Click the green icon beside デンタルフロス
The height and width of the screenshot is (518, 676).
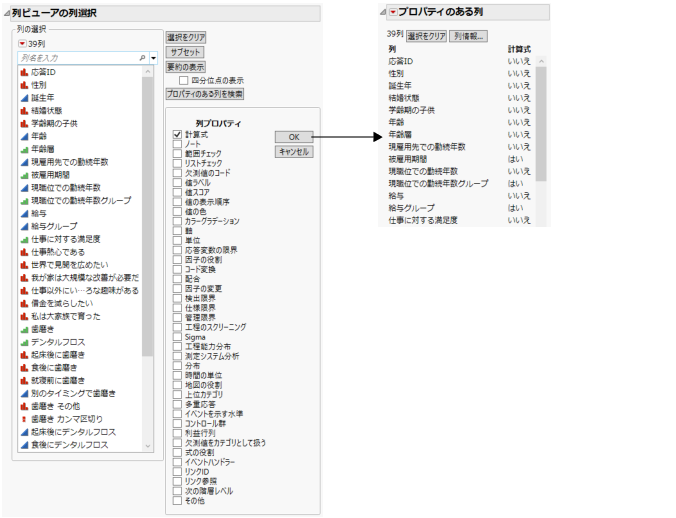coord(25,342)
